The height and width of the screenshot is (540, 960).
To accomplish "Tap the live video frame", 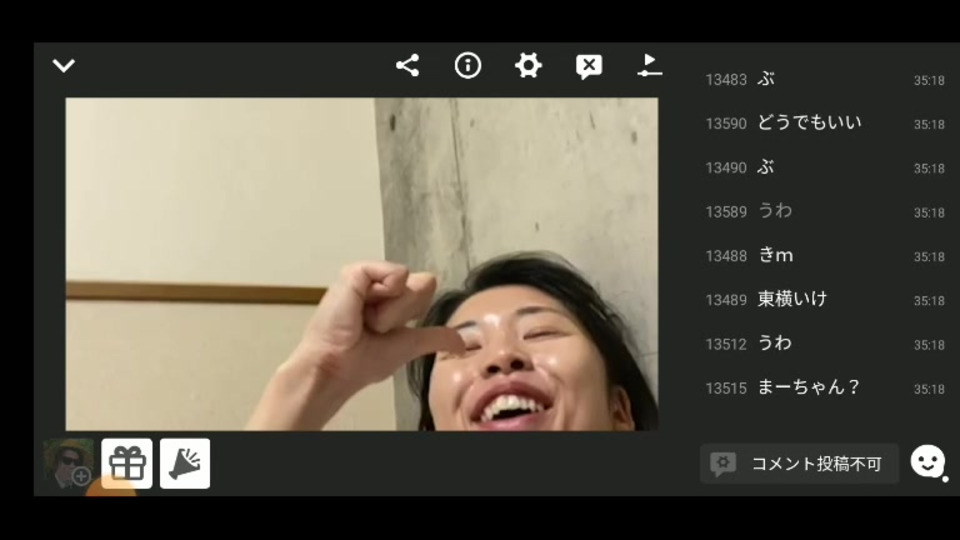I will pos(362,264).
